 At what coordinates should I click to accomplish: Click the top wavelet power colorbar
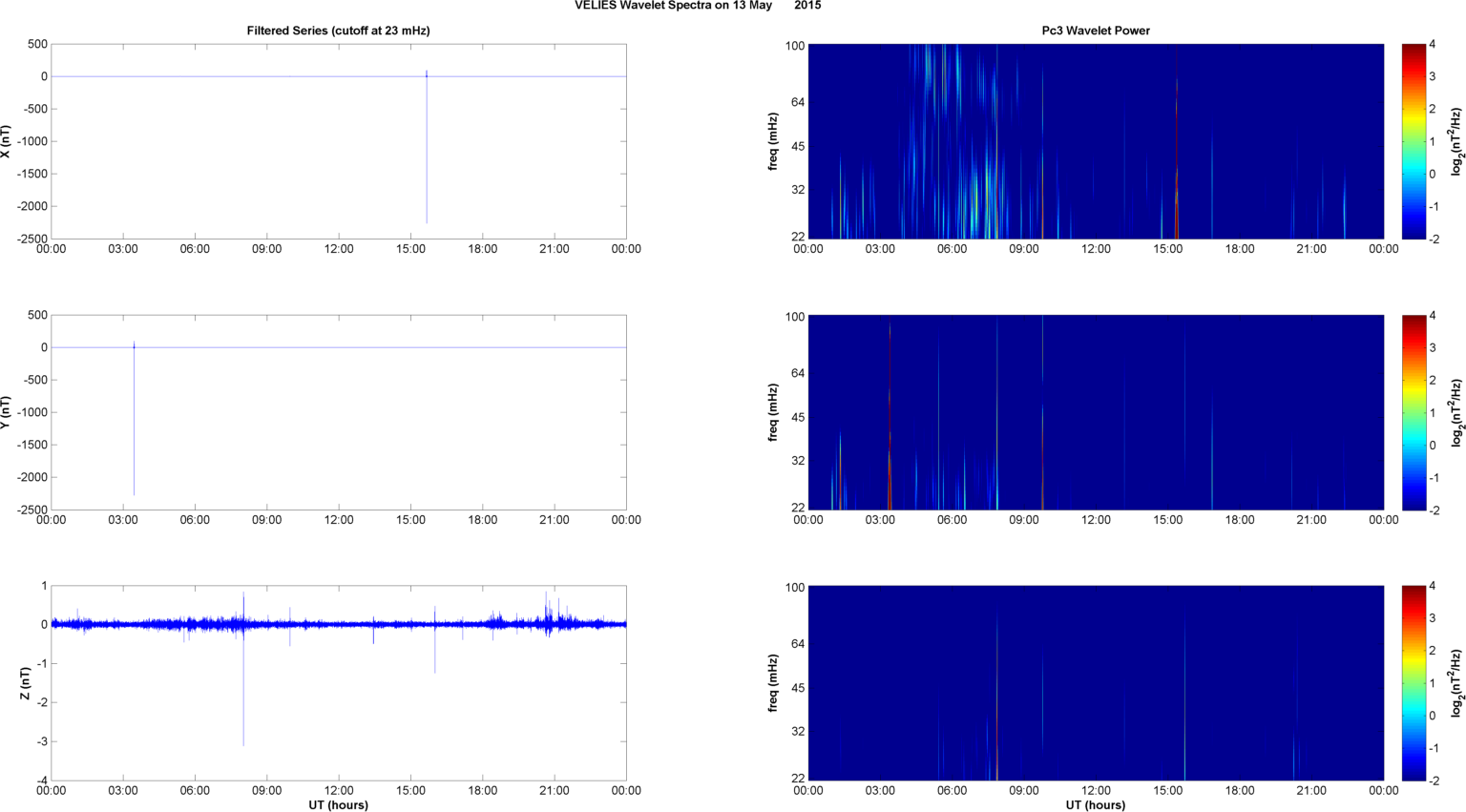[1414, 141]
